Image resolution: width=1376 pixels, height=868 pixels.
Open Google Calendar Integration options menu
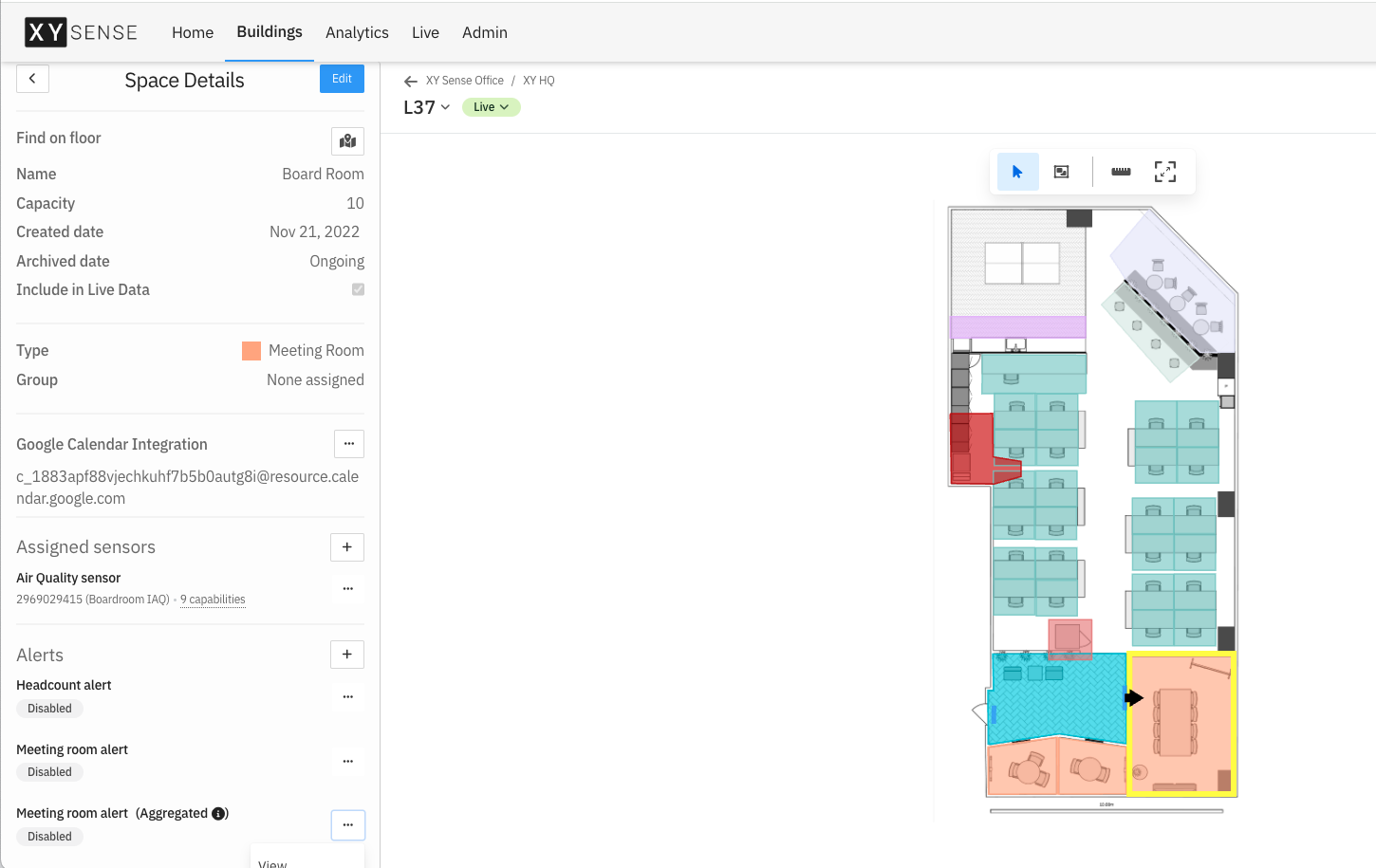click(348, 444)
